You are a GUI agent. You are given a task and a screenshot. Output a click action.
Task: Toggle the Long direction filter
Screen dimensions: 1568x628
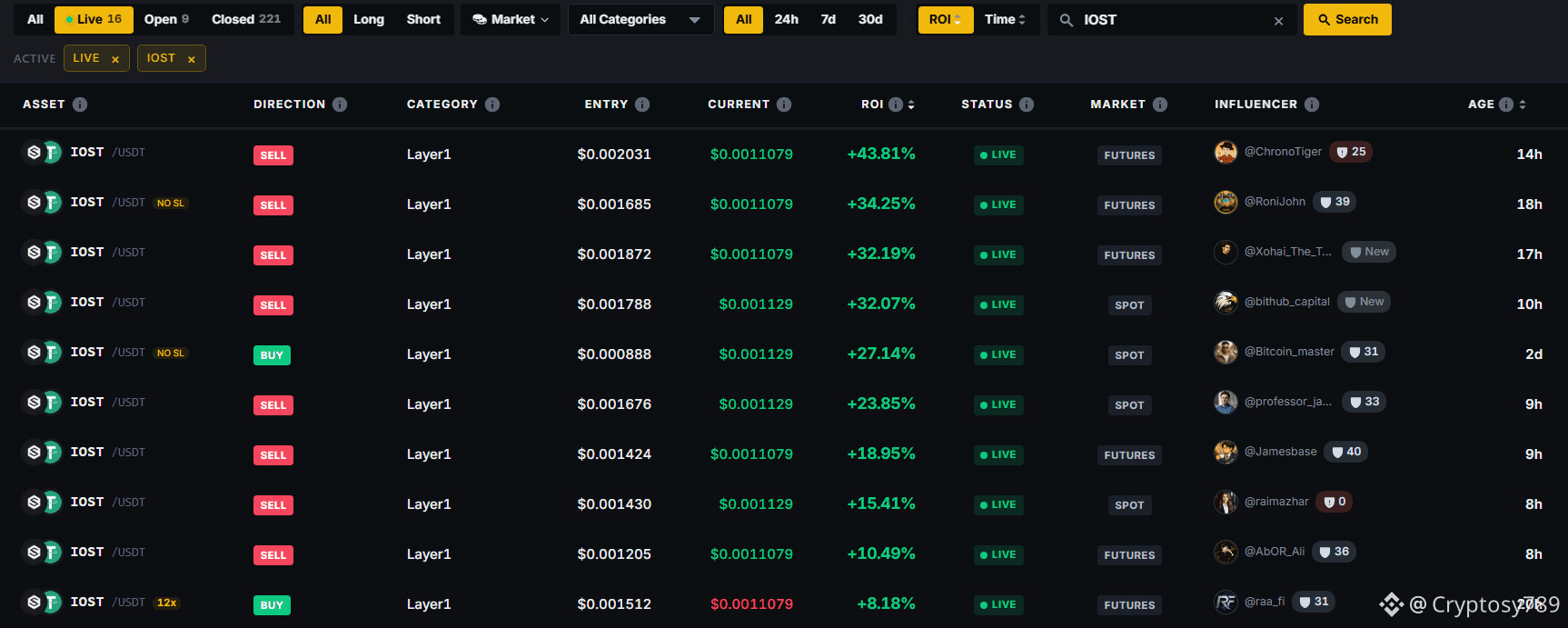point(369,19)
